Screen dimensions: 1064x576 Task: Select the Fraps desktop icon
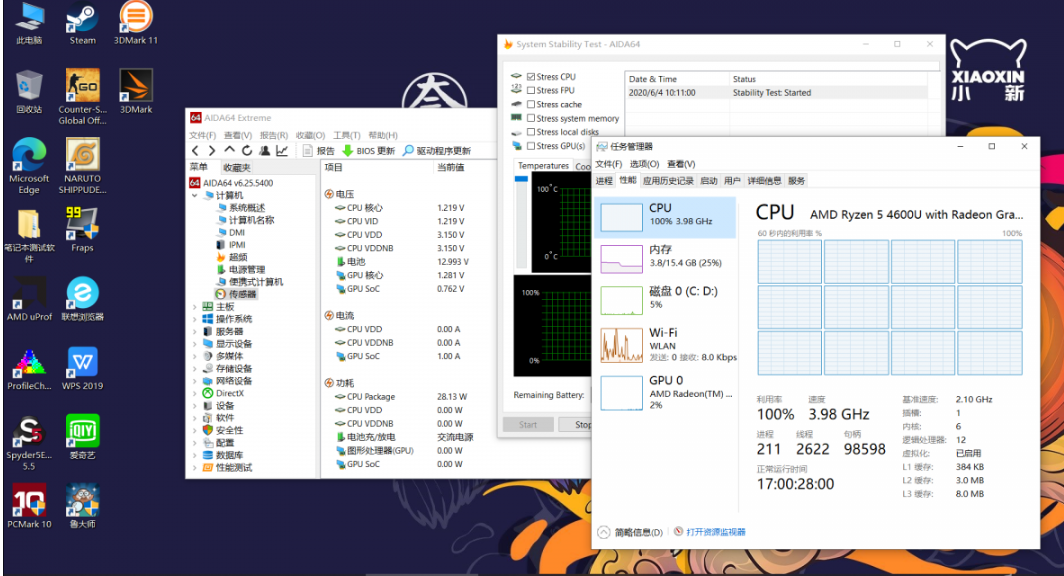[x=82, y=229]
